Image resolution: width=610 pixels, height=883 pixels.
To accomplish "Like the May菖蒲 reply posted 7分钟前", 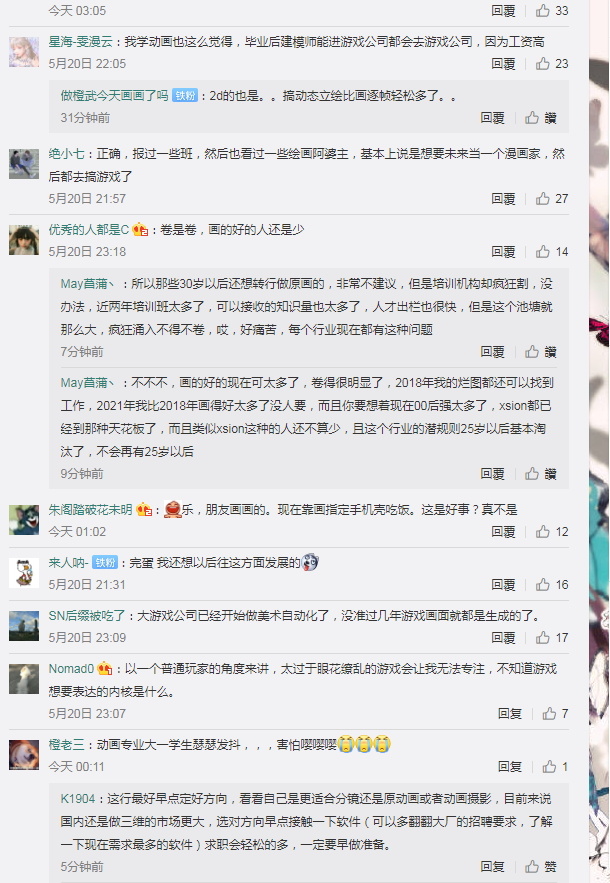I will click(541, 352).
